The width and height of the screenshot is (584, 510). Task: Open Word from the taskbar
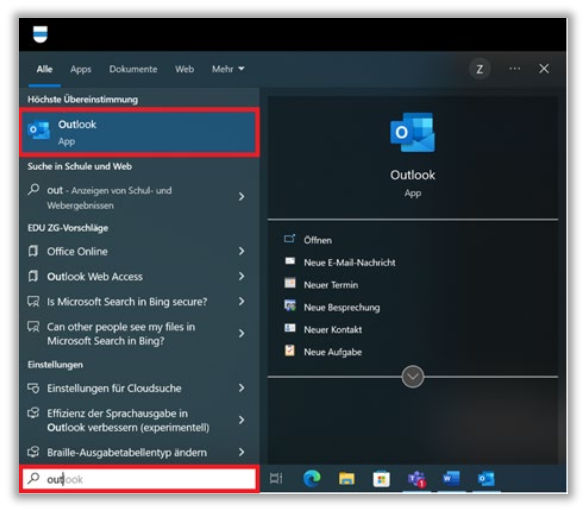coord(451,478)
